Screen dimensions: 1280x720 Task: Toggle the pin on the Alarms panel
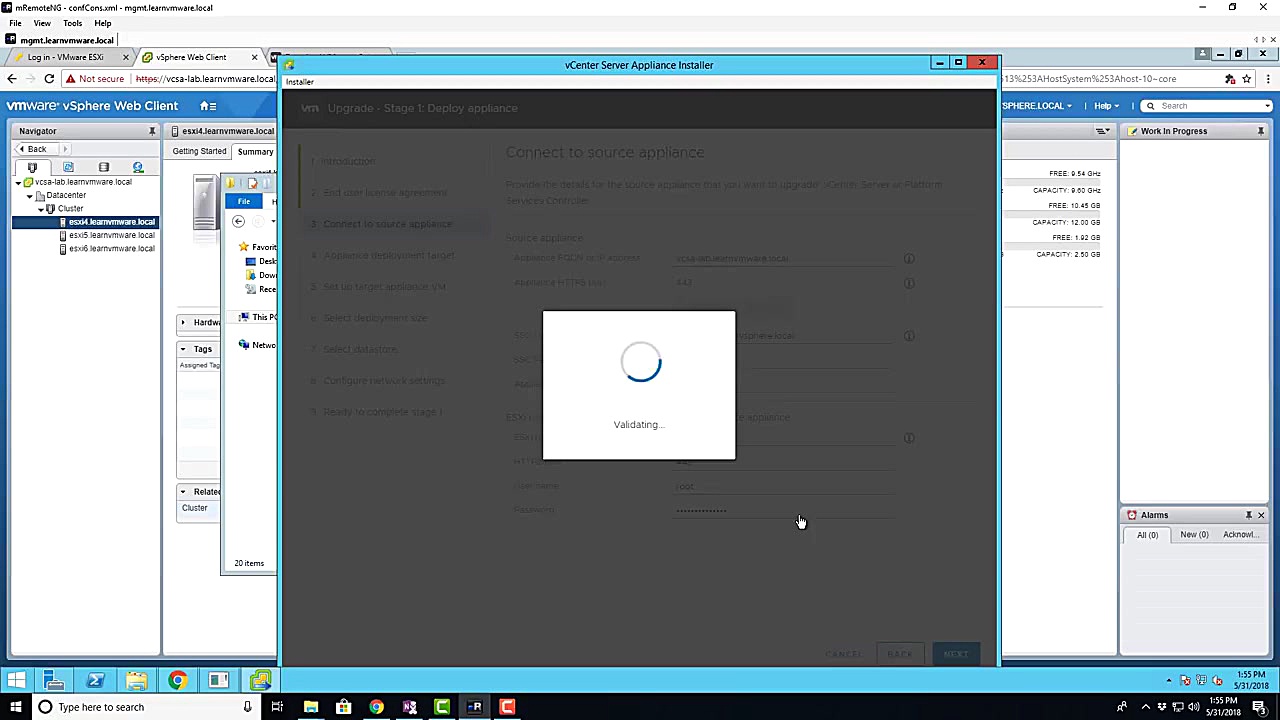(1249, 515)
